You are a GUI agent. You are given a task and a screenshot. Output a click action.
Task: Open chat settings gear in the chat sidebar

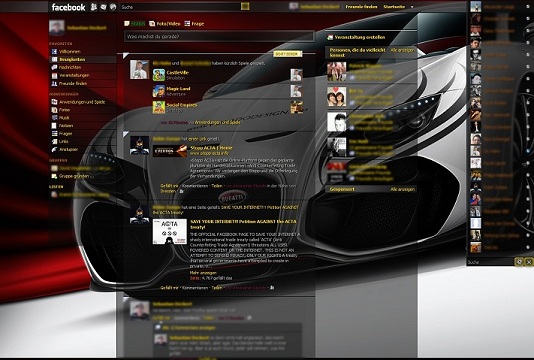click(x=519, y=262)
